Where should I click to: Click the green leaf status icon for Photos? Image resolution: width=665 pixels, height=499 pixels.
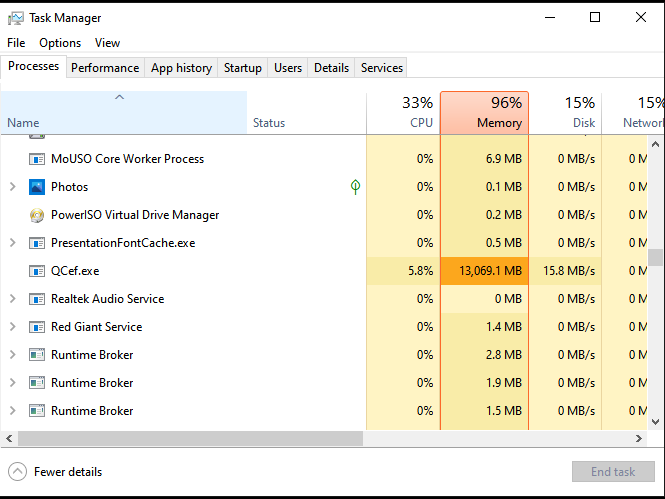tap(355, 187)
